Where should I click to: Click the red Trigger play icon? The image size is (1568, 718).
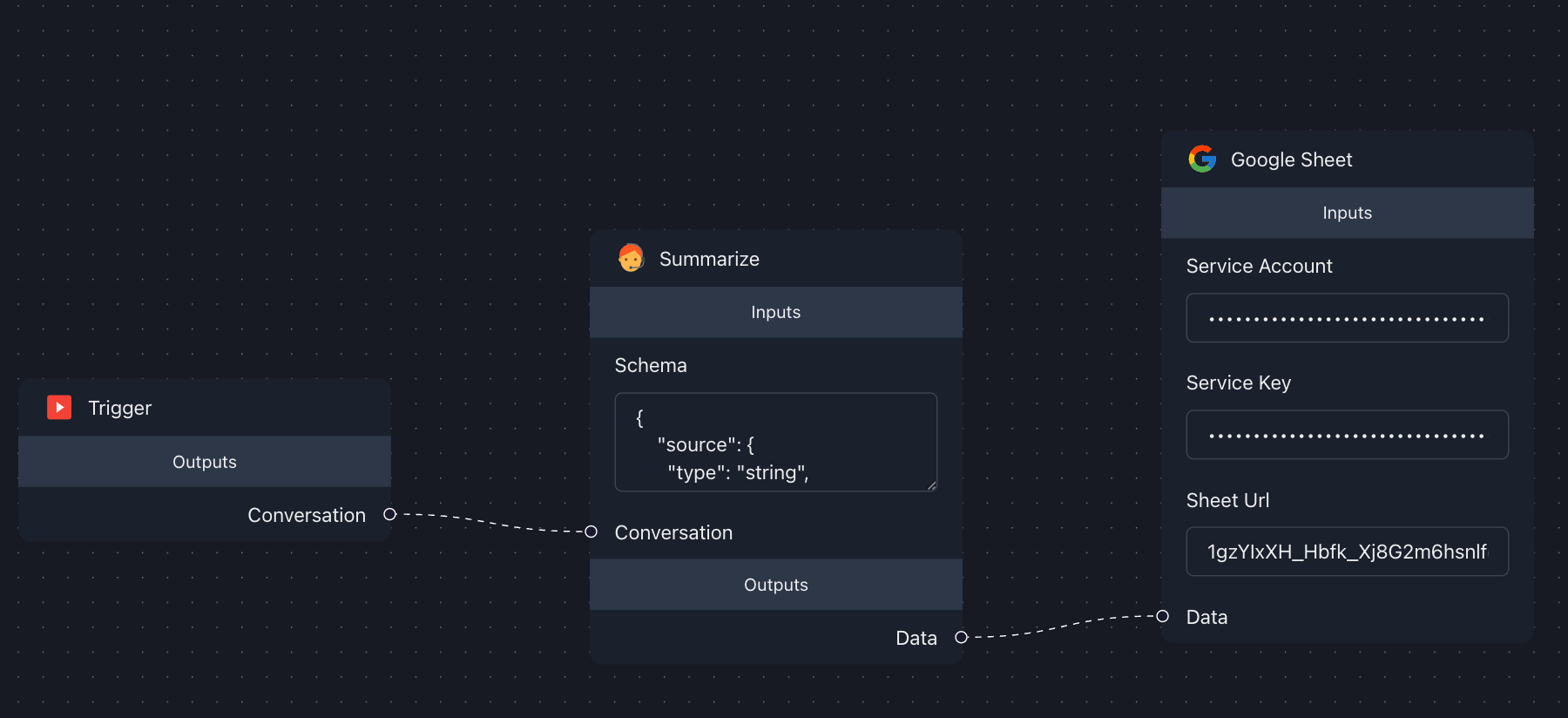click(59, 407)
